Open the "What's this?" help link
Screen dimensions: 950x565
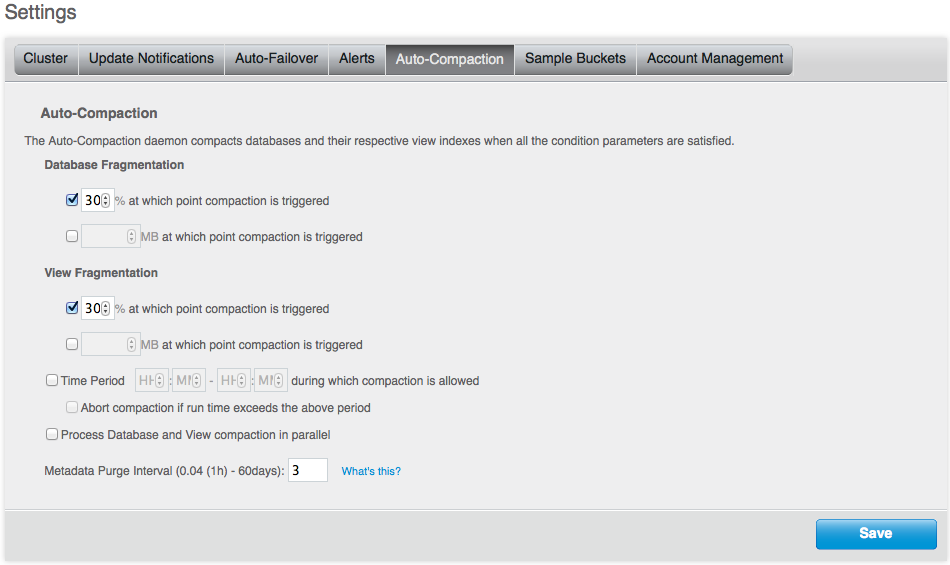click(x=371, y=471)
